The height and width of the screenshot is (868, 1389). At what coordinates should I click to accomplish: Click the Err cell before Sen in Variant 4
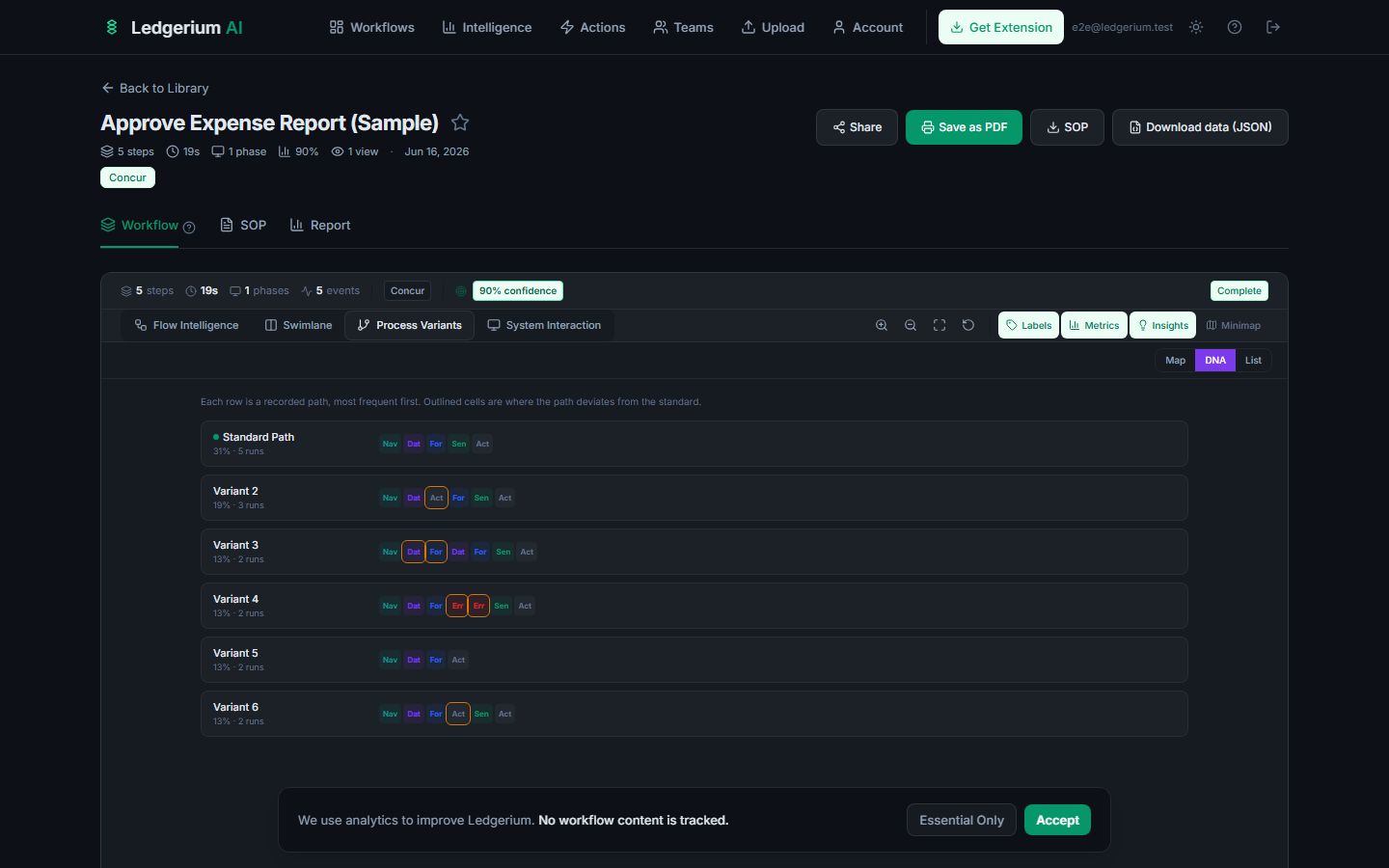pos(479,606)
